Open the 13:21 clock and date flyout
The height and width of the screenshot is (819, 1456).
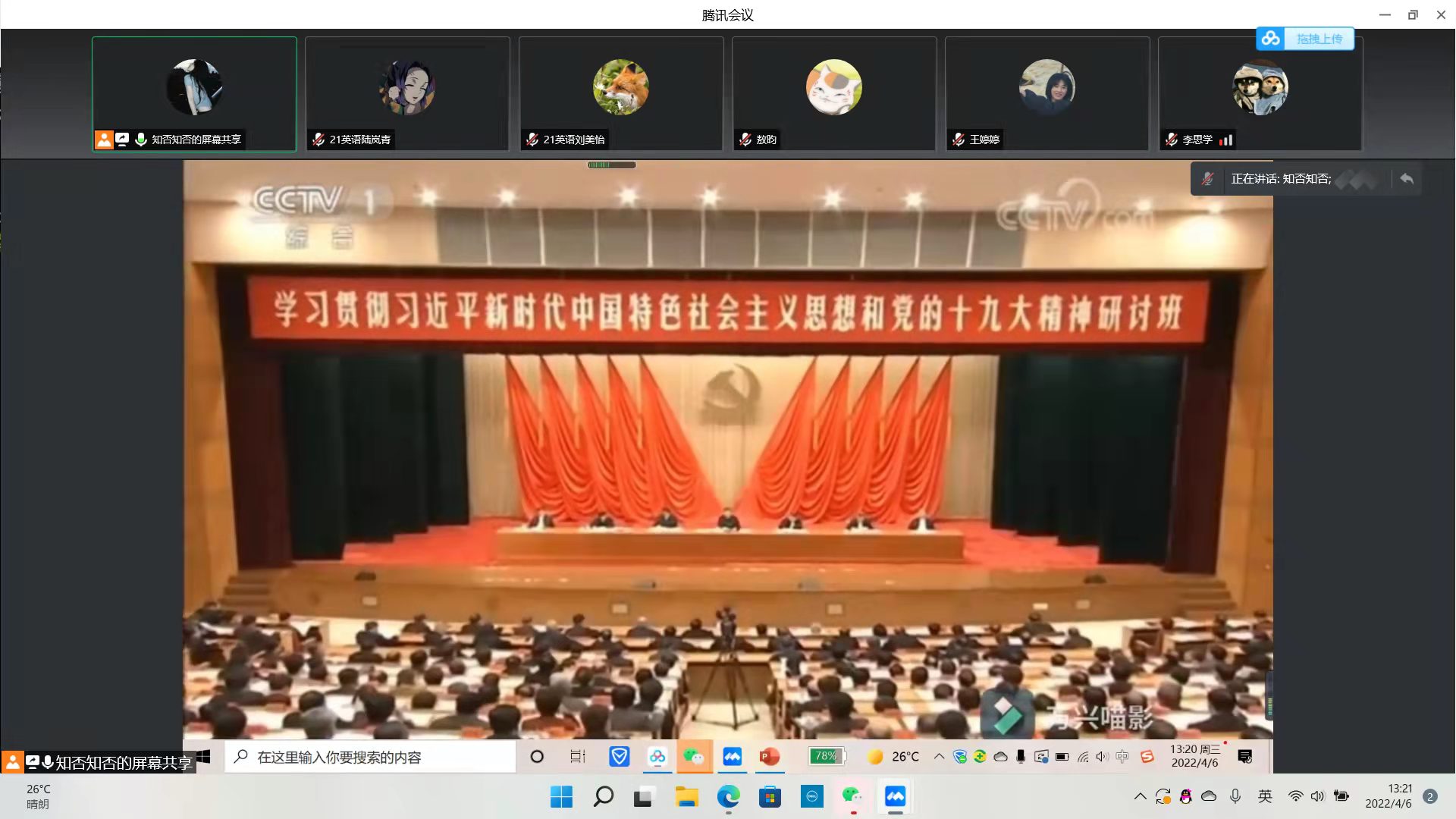(1388, 796)
